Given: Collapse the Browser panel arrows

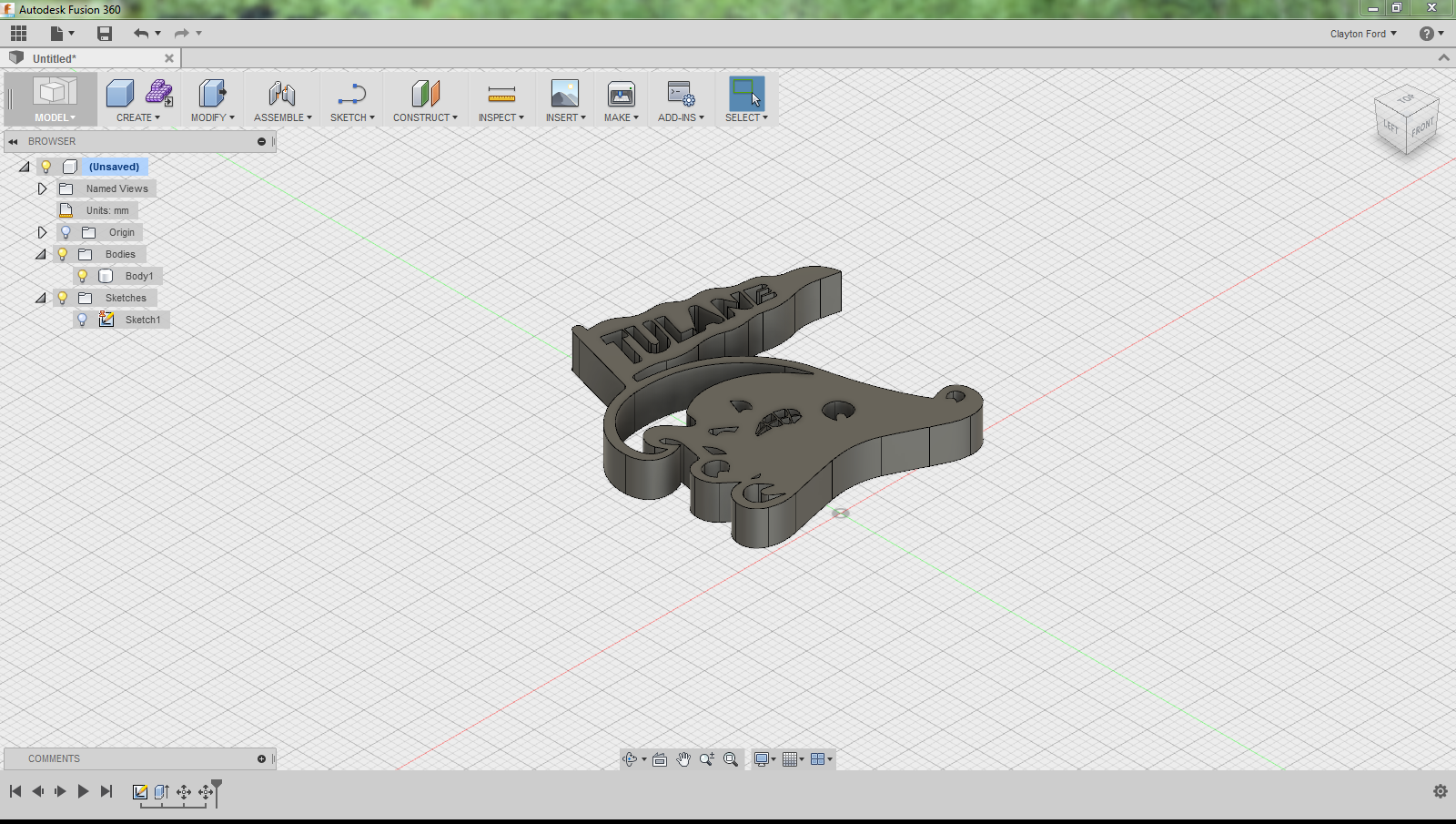Looking at the screenshot, I should [14, 141].
